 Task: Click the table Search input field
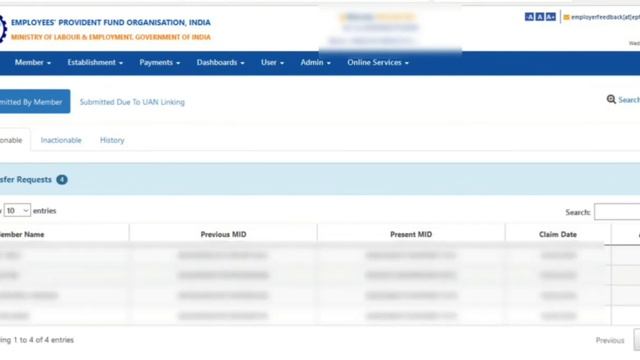617,212
